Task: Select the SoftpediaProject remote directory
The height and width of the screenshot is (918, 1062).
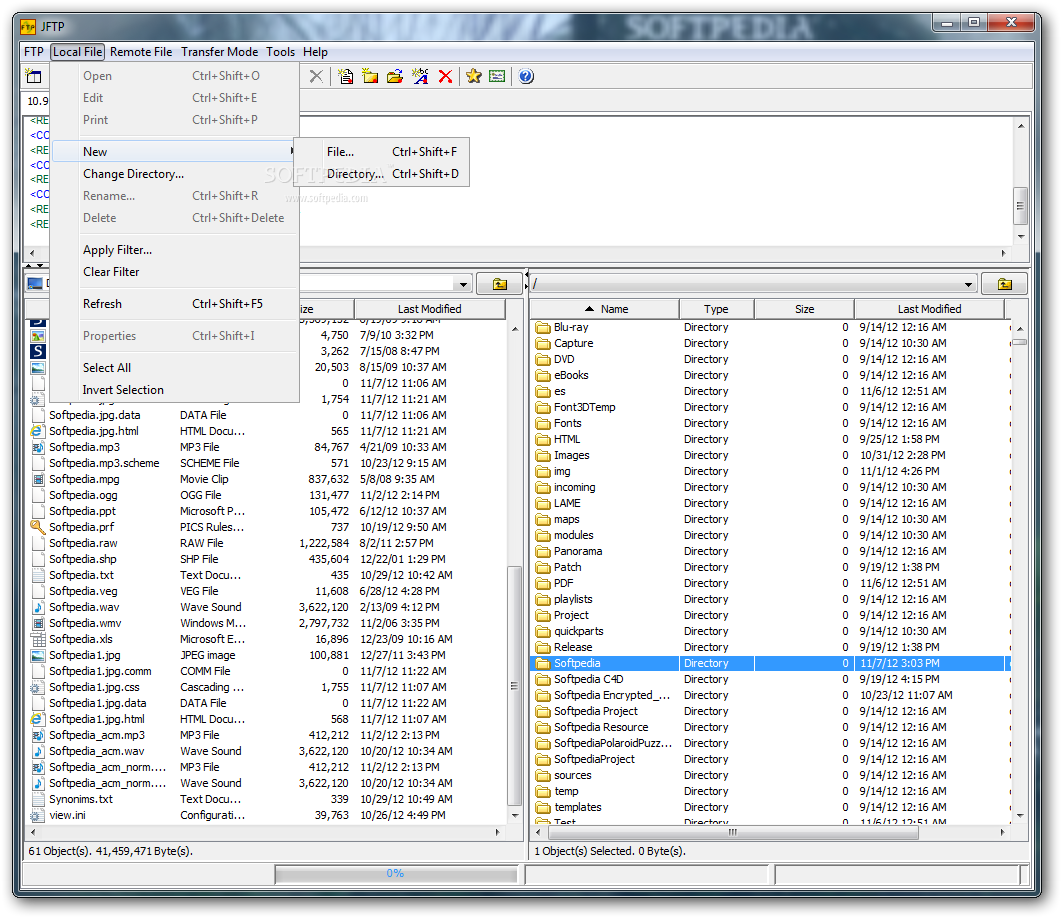Action: [770, 759]
